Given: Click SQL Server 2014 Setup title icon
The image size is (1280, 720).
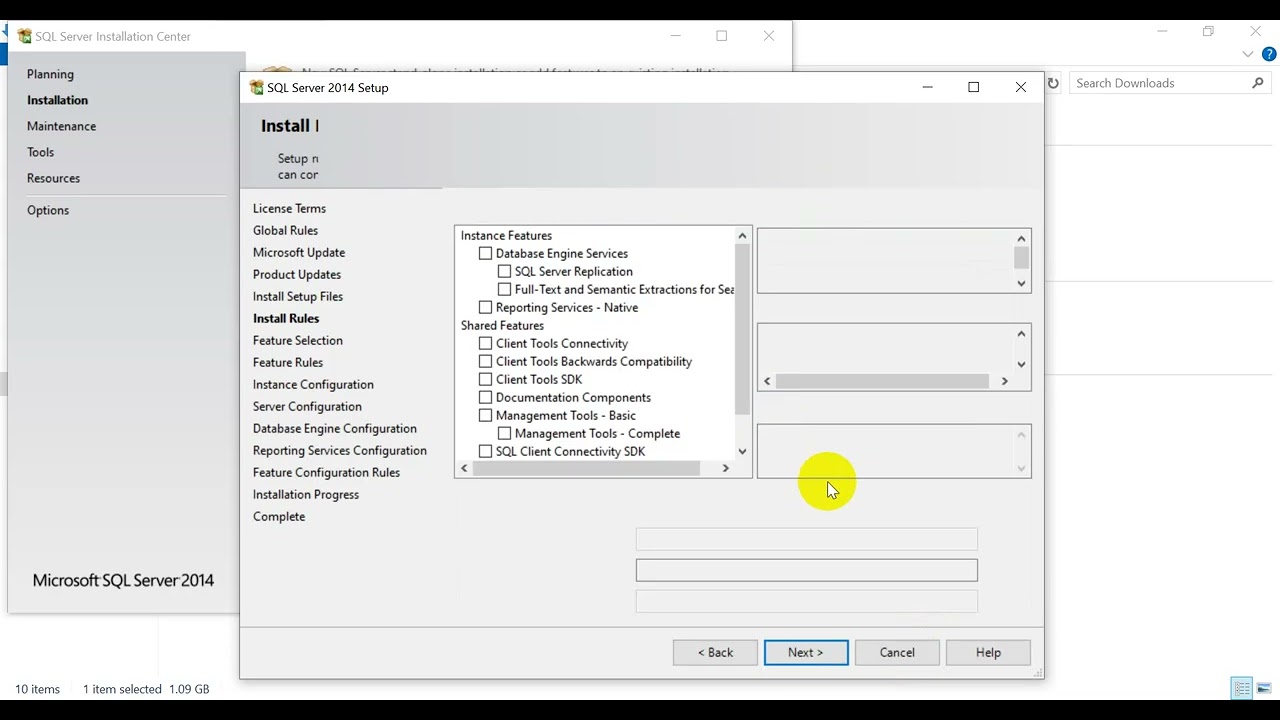Looking at the screenshot, I should [x=256, y=88].
